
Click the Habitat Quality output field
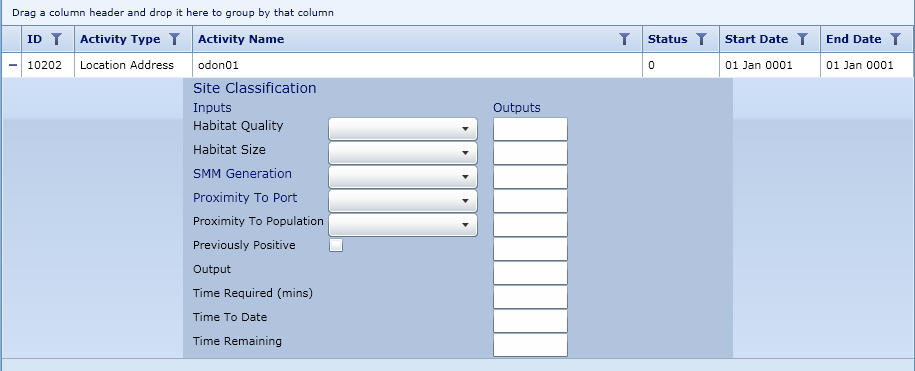[x=530, y=129]
